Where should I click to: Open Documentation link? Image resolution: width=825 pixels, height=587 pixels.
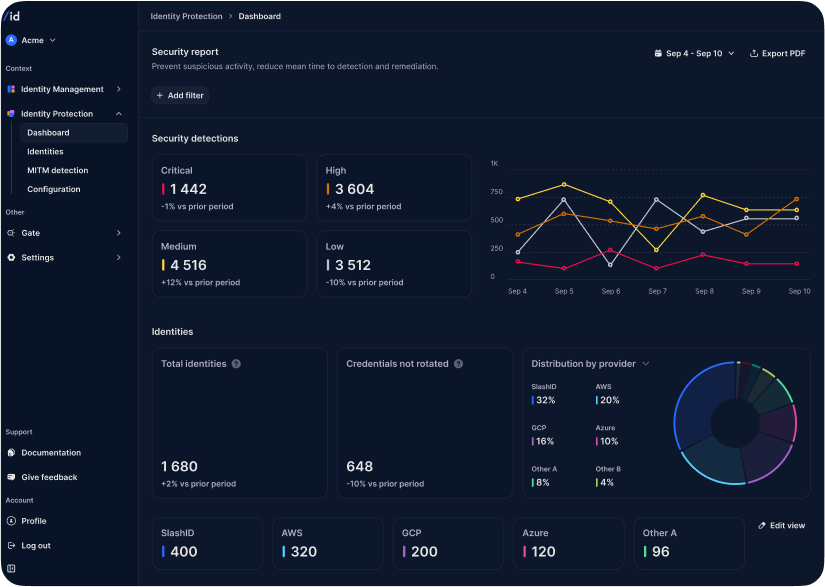[51, 452]
